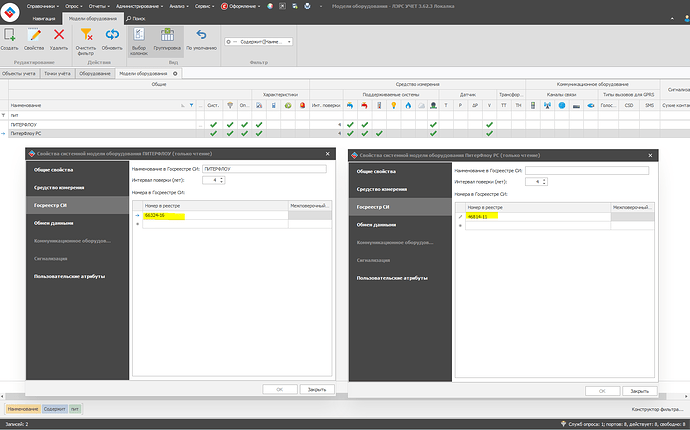Click the user profile icon at top right
This screenshot has height=430, width=690.
[x=686, y=18]
